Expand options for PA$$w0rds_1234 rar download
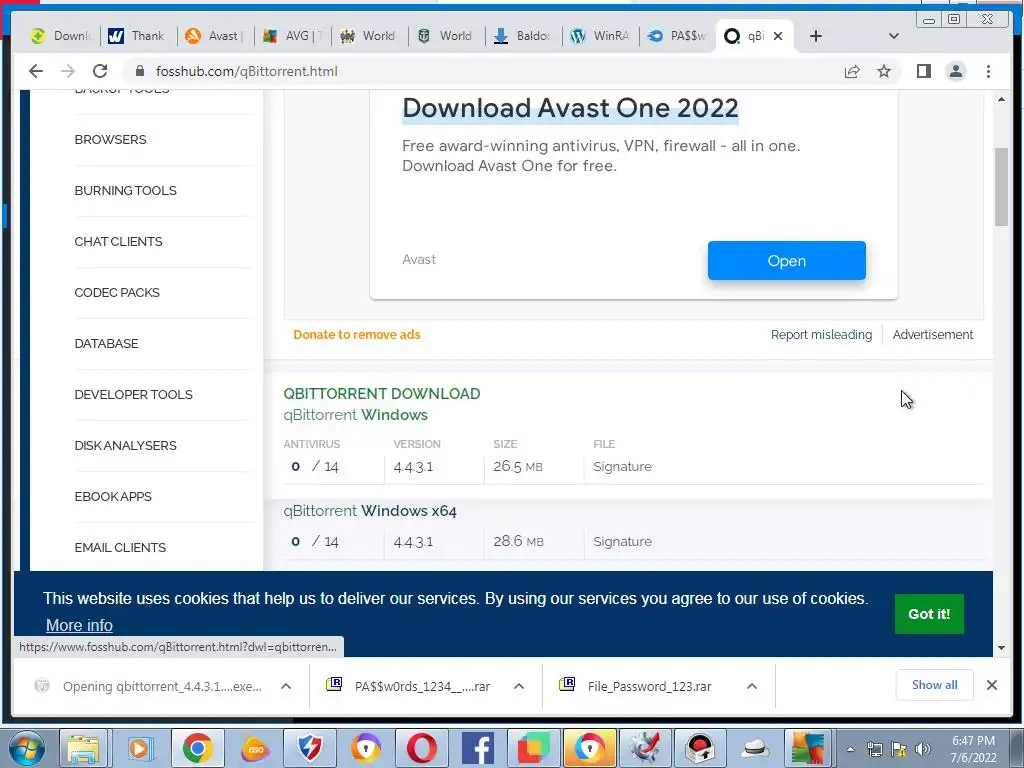1024x768 pixels. point(519,686)
